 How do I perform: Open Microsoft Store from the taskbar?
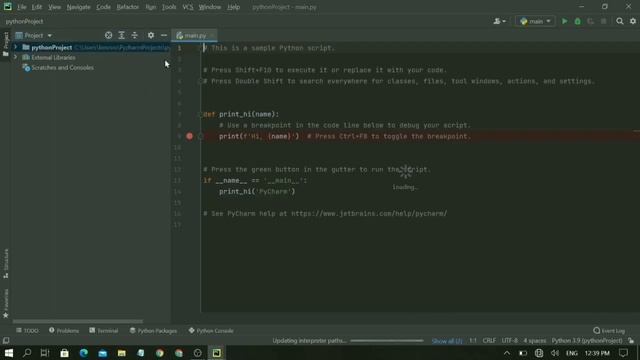[x=64, y=353]
